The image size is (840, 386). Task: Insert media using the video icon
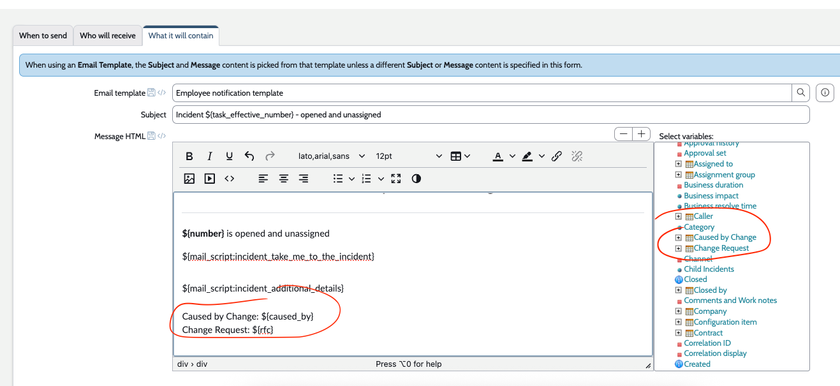tap(209, 178)
